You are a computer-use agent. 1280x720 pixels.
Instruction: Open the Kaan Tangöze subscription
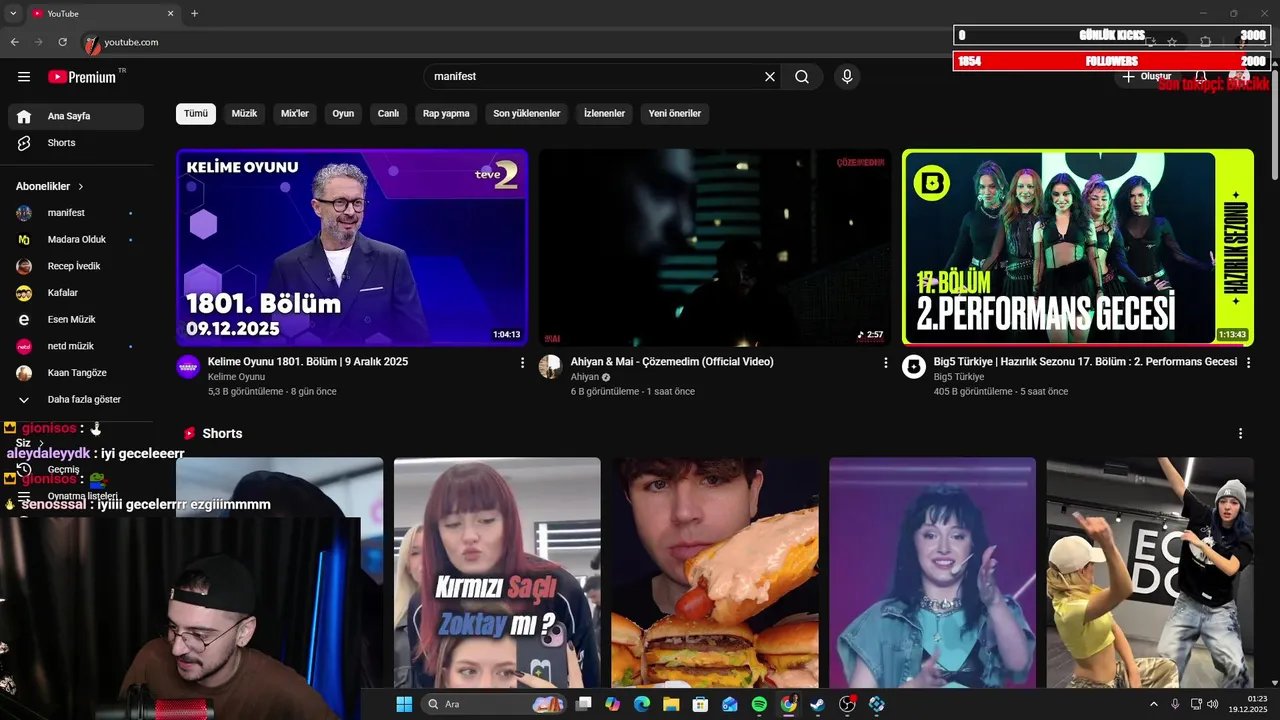(x=76, y=373)
